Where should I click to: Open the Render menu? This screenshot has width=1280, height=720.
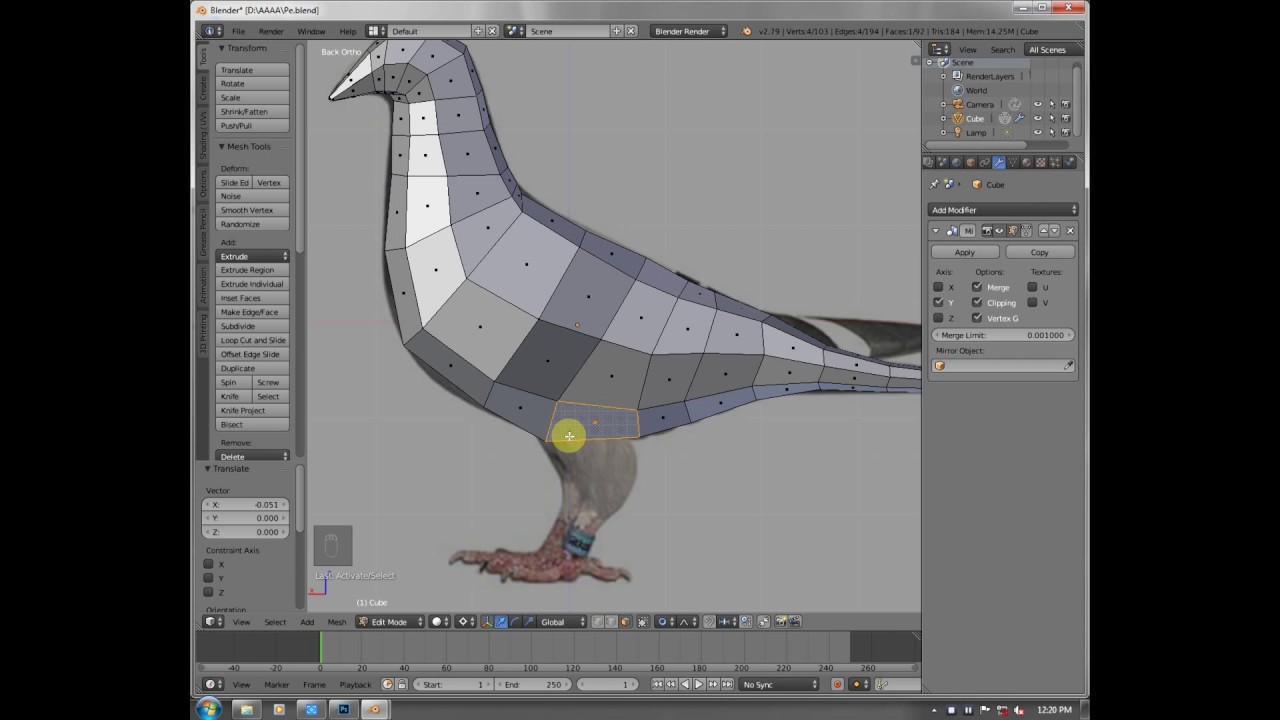[x=271, y=31]
